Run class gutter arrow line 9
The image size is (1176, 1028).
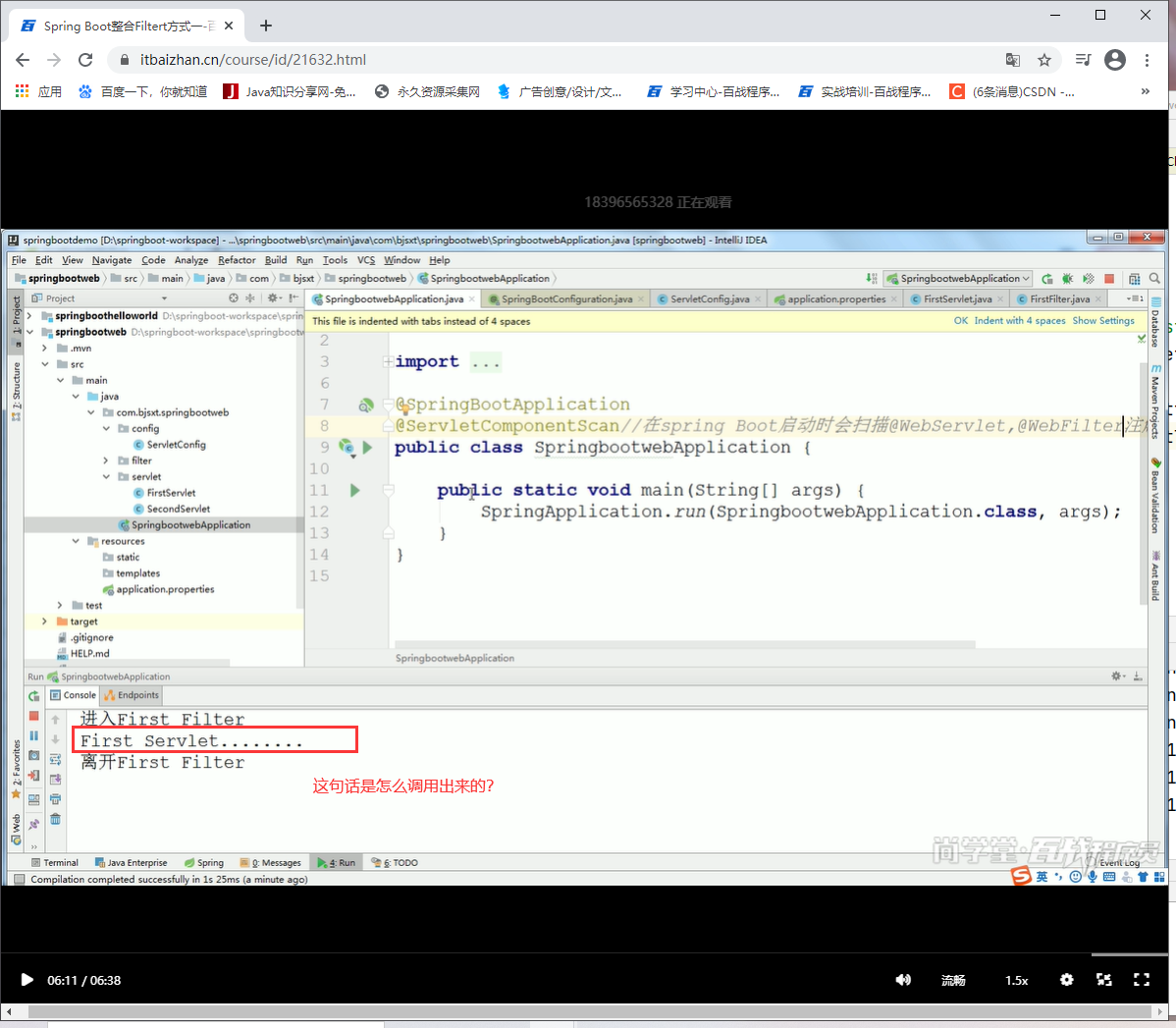(x=367, y=447)
